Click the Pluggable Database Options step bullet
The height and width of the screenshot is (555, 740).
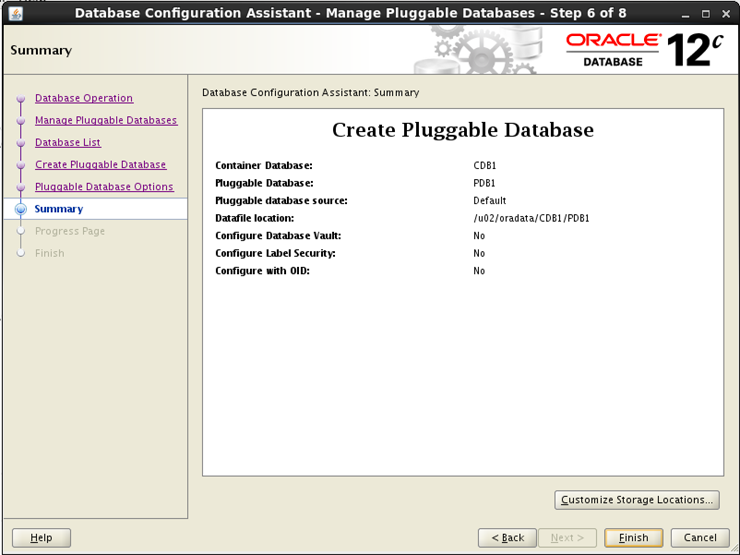(21, 187)
